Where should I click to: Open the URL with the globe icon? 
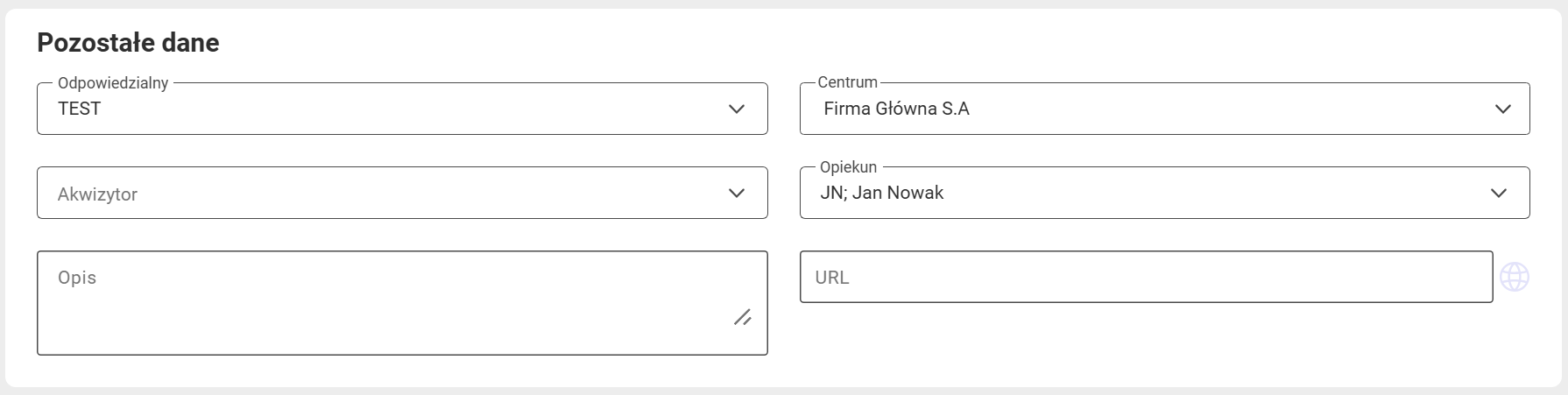[1515, 277]
